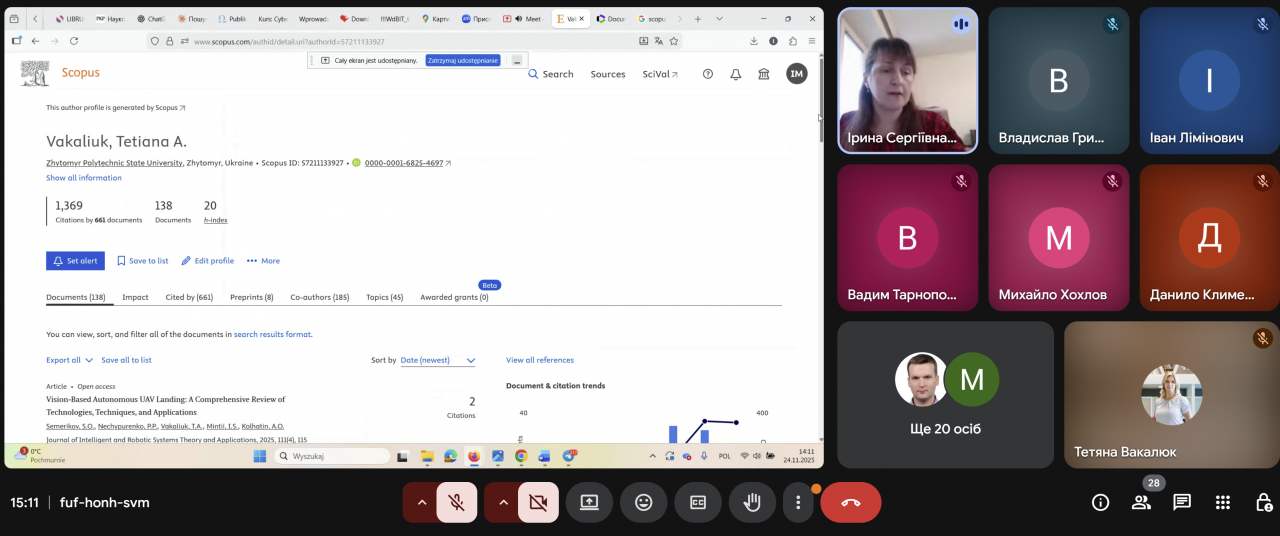Image resolution: width=1280 pixels, height=536 pixels.
Task: Toggle closed captions on
Action: [x=698, y=502]
